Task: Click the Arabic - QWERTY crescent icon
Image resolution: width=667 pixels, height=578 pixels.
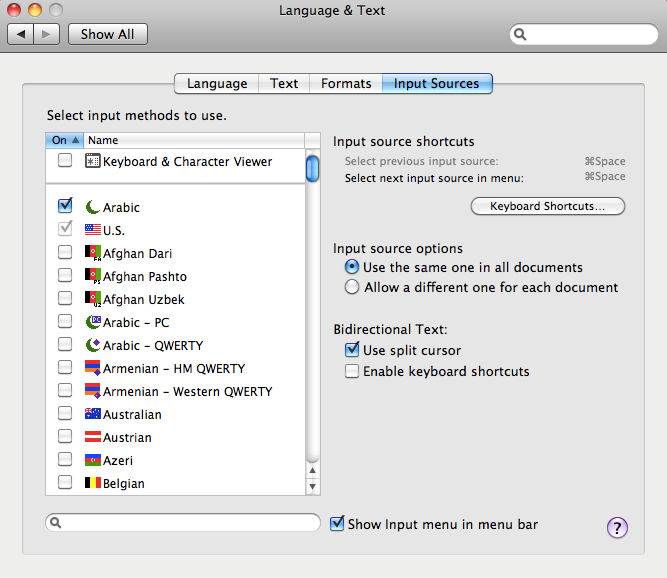Action: pyautogui.click(x=93, y=345)
